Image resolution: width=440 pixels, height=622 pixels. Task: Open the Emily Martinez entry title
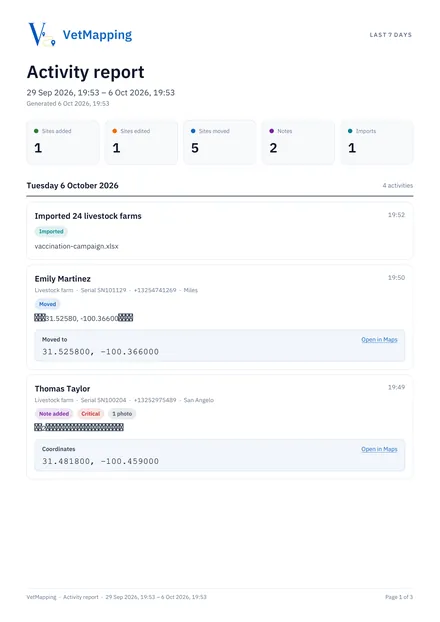click(63, 279)
